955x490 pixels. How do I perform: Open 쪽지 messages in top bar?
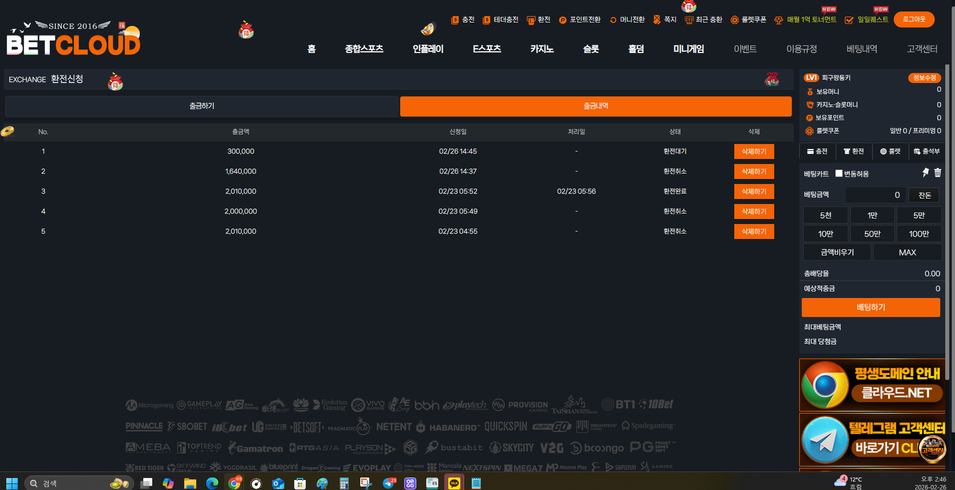click(x=664, y=20)
